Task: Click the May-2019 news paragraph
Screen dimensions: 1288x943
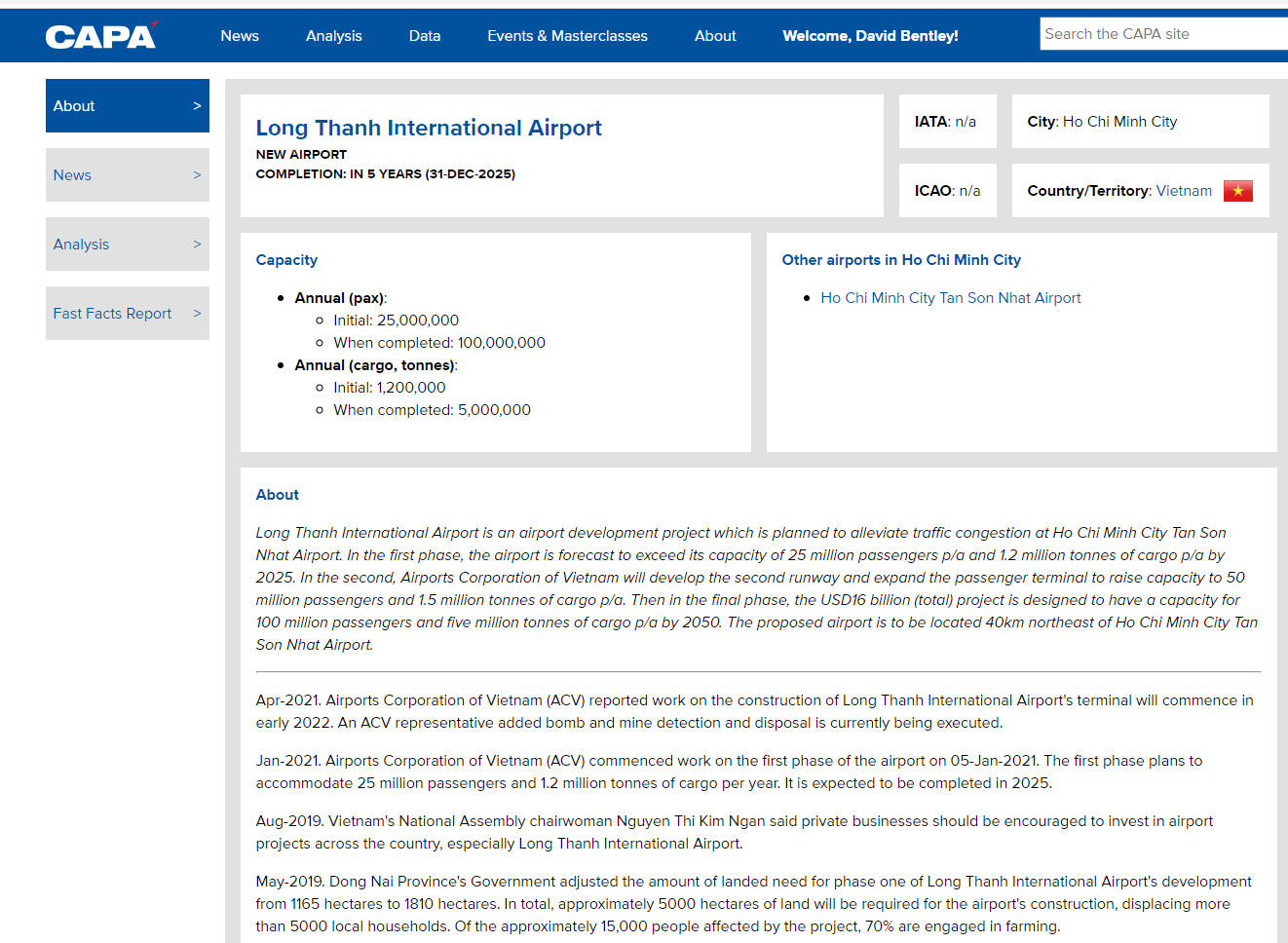Action: (x=754, y=904)
